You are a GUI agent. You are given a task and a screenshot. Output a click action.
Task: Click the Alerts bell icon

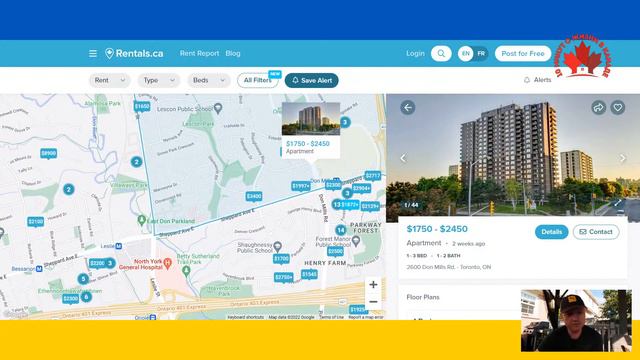(527, 80)
